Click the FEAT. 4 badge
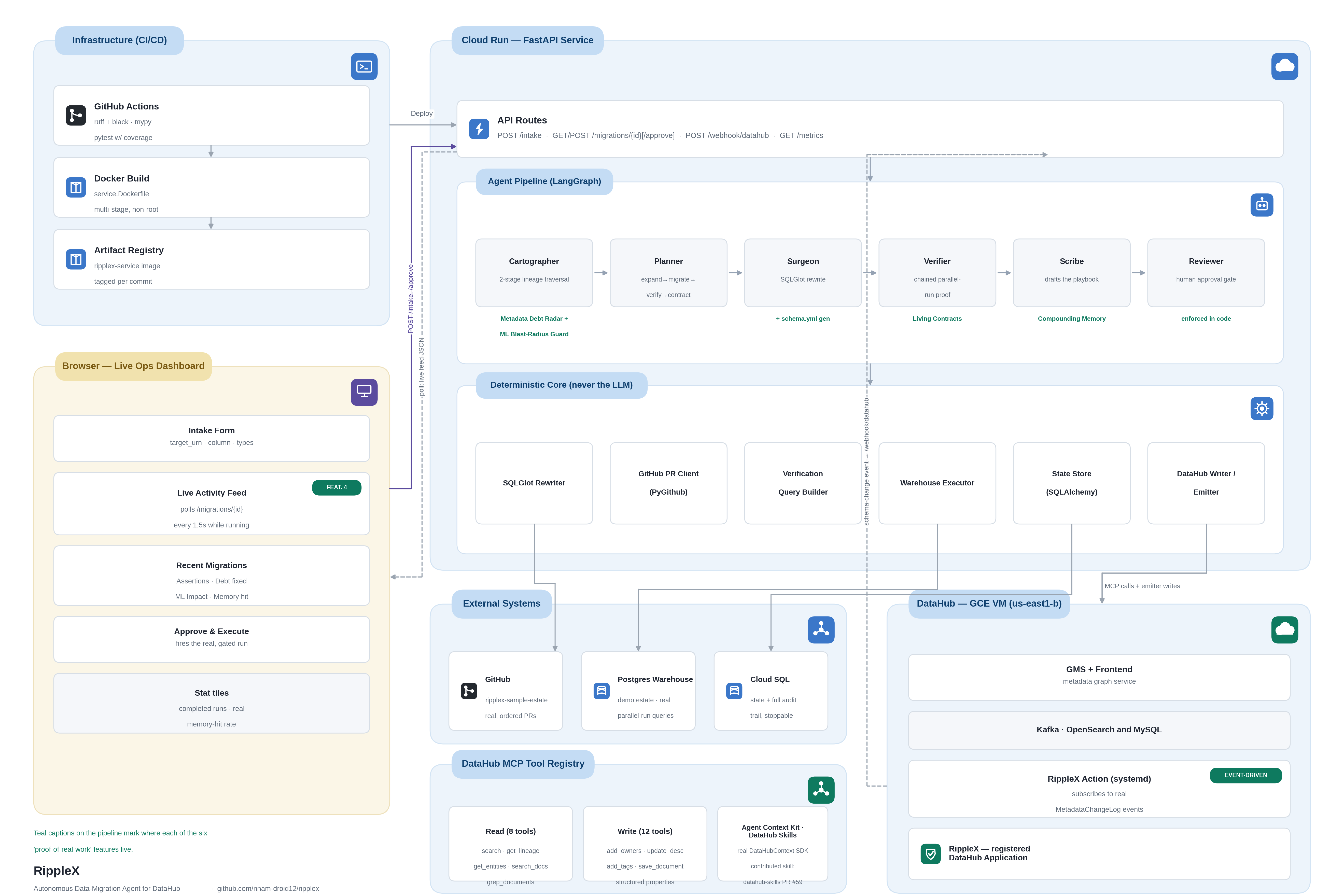The width and height of the screenshot is (1344, 896). (337, 487)
